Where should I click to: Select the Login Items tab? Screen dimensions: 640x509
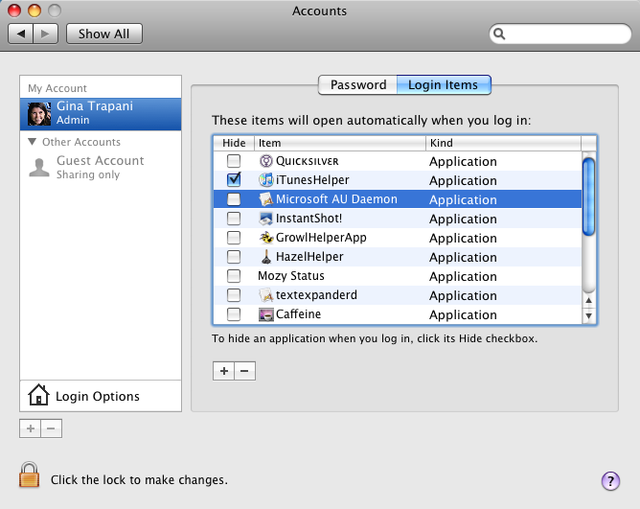click(443, 85)
